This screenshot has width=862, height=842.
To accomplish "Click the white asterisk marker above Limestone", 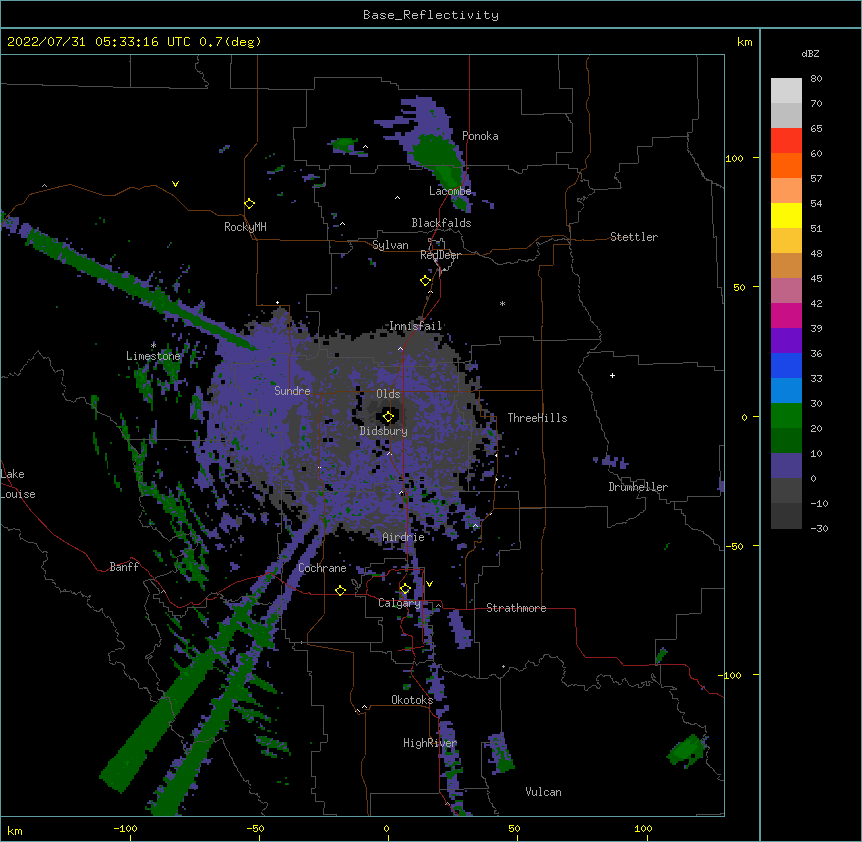I will coord(153,345).
